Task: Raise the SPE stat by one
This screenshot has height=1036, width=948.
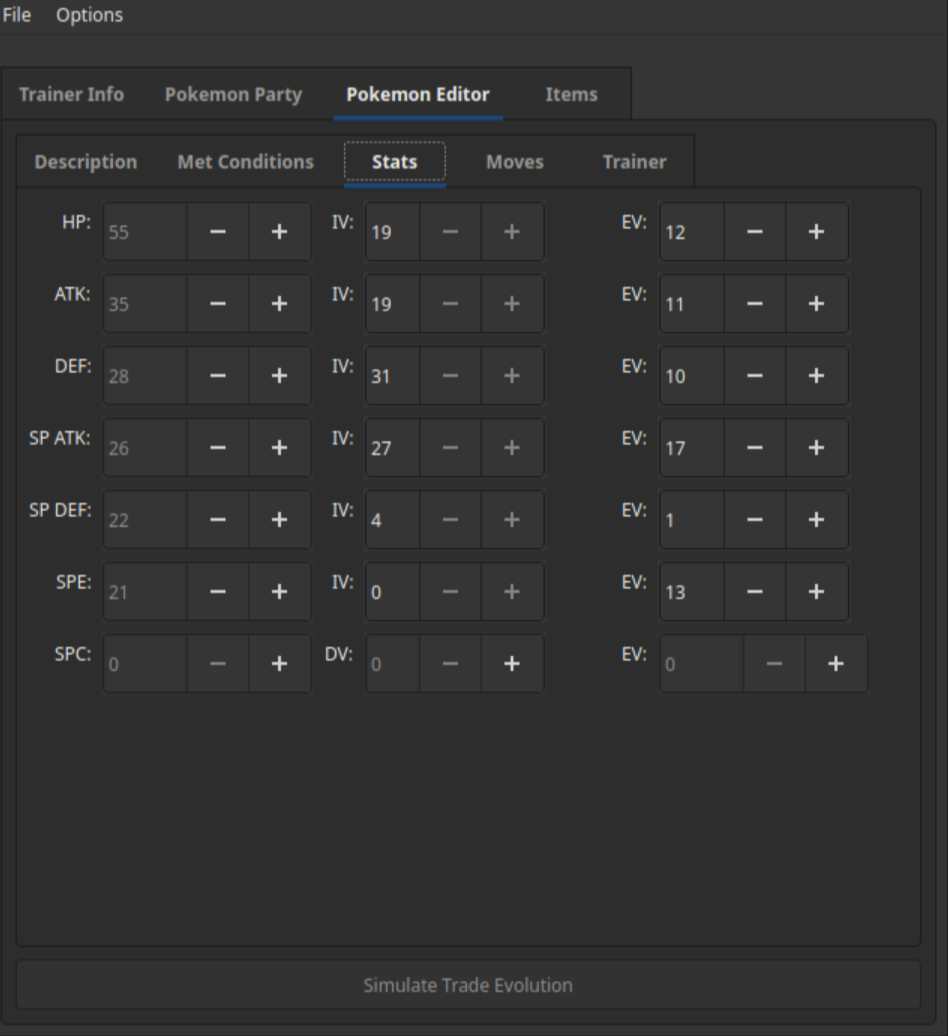Action: coord(279,592)
